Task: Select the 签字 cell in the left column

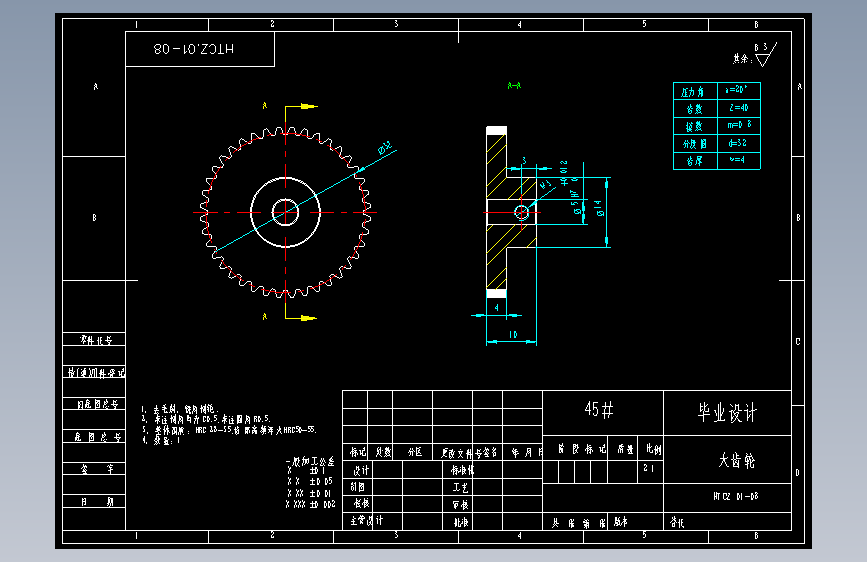Action: pyautogui.click(x=95, y=469)
